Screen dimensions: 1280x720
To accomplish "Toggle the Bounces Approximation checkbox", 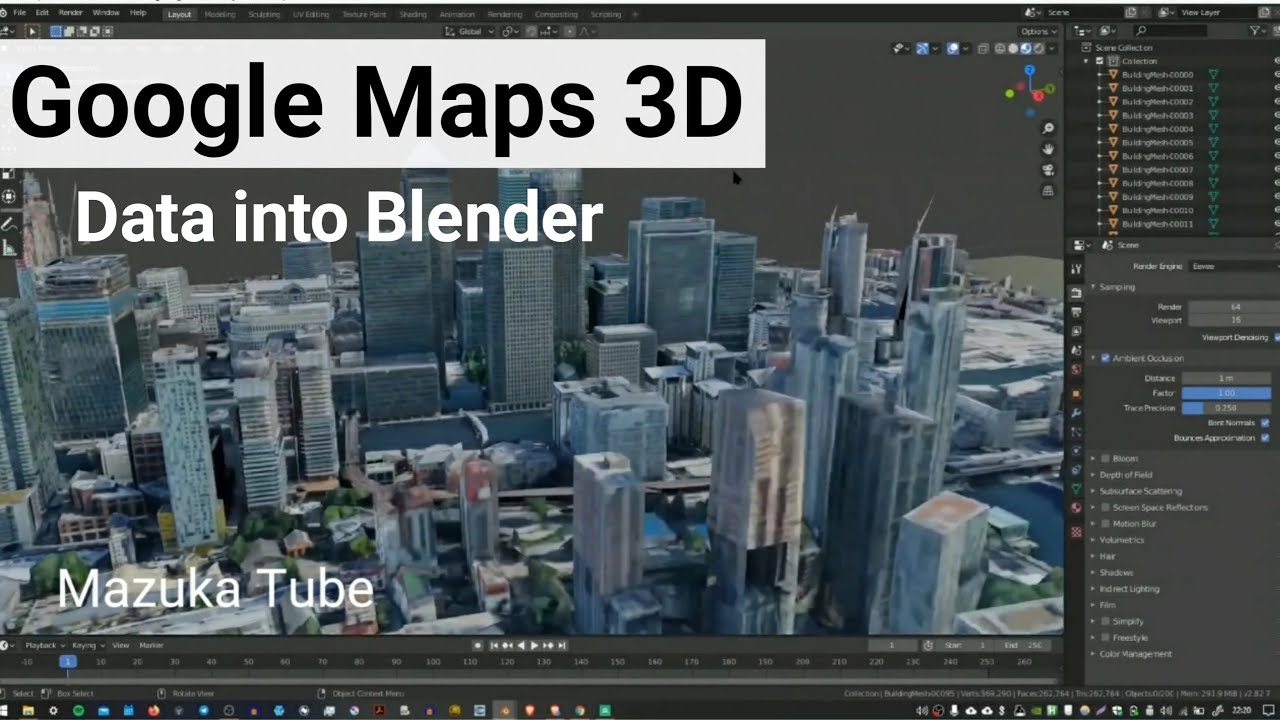I will point(1265,438).
